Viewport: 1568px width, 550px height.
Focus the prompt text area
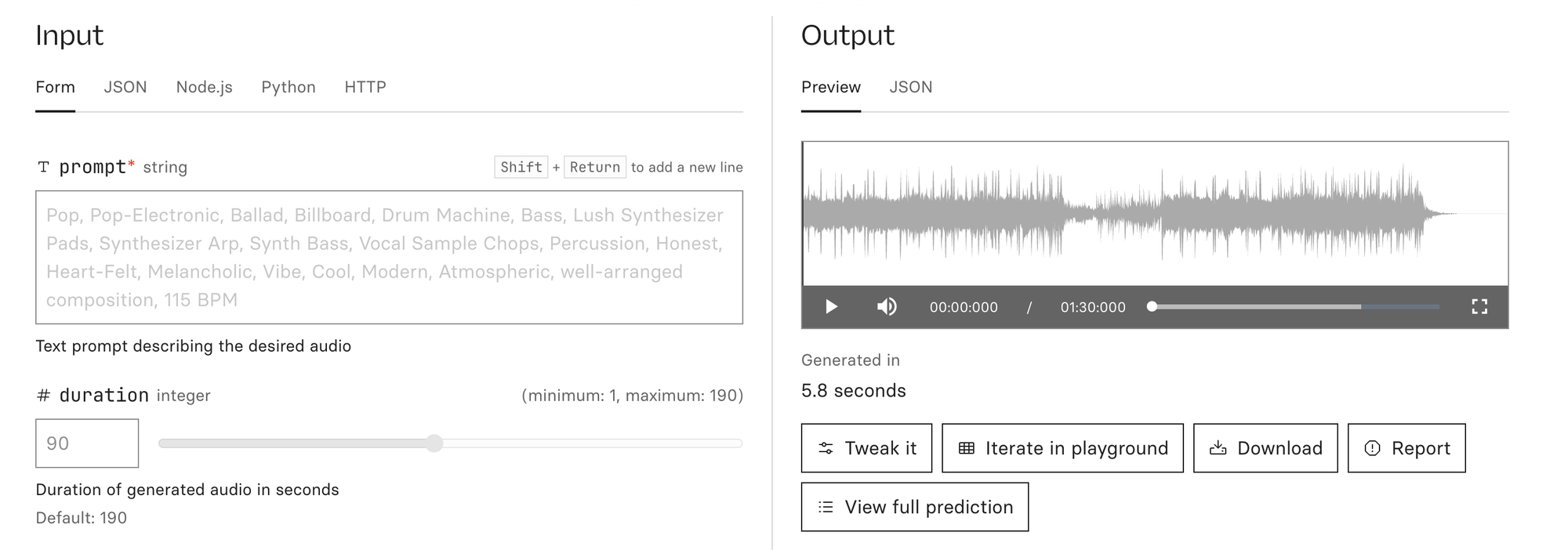tap(389, 257)
